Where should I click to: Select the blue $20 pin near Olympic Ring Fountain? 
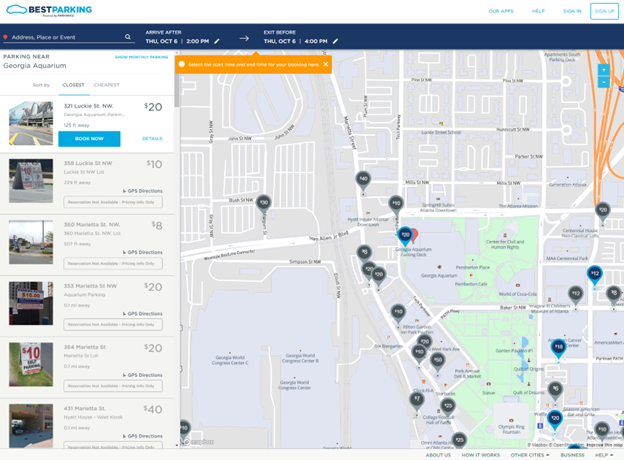(555, 420)
